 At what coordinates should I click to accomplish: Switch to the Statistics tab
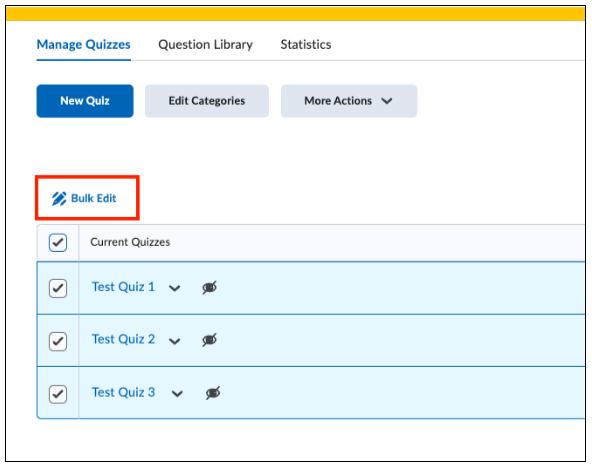point(306,45)
